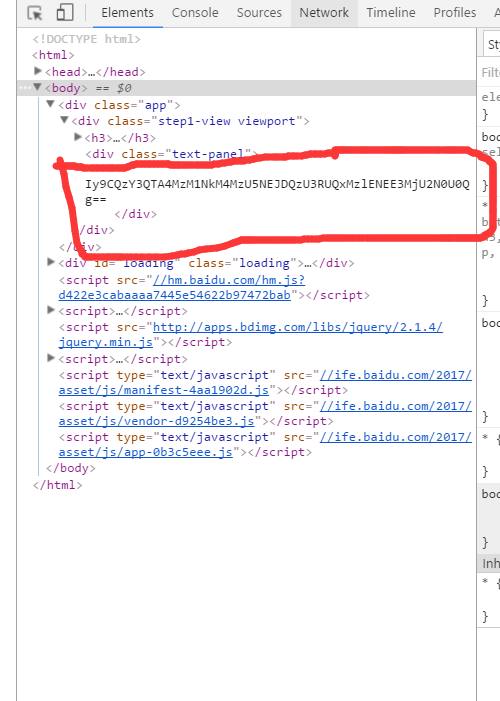The width and height of the screenshot is (500, 701).
Task: Select the body == $0 row
Action: (x=246, y=88)
